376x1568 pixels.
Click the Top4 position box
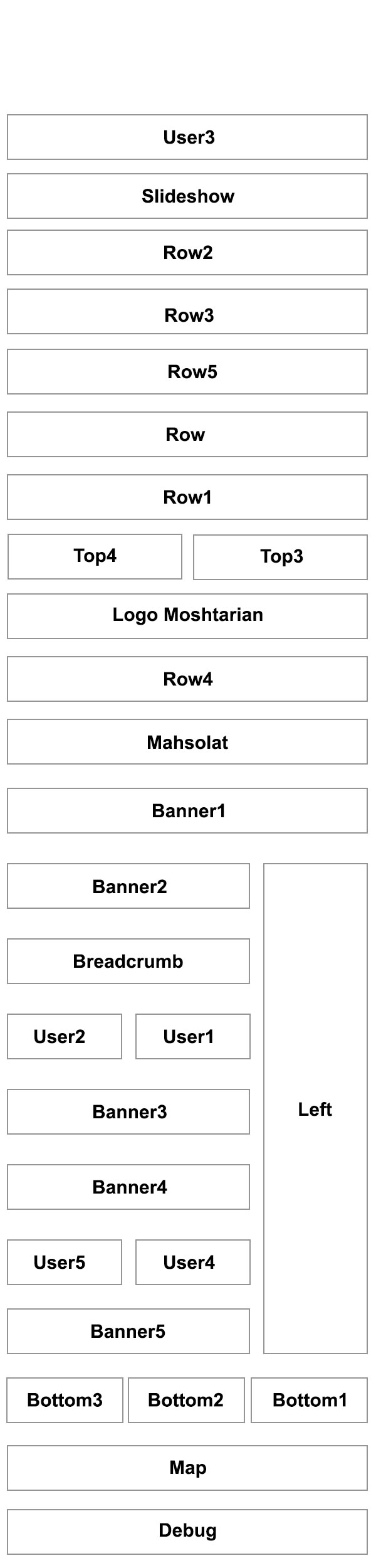(x=95, y=556)
